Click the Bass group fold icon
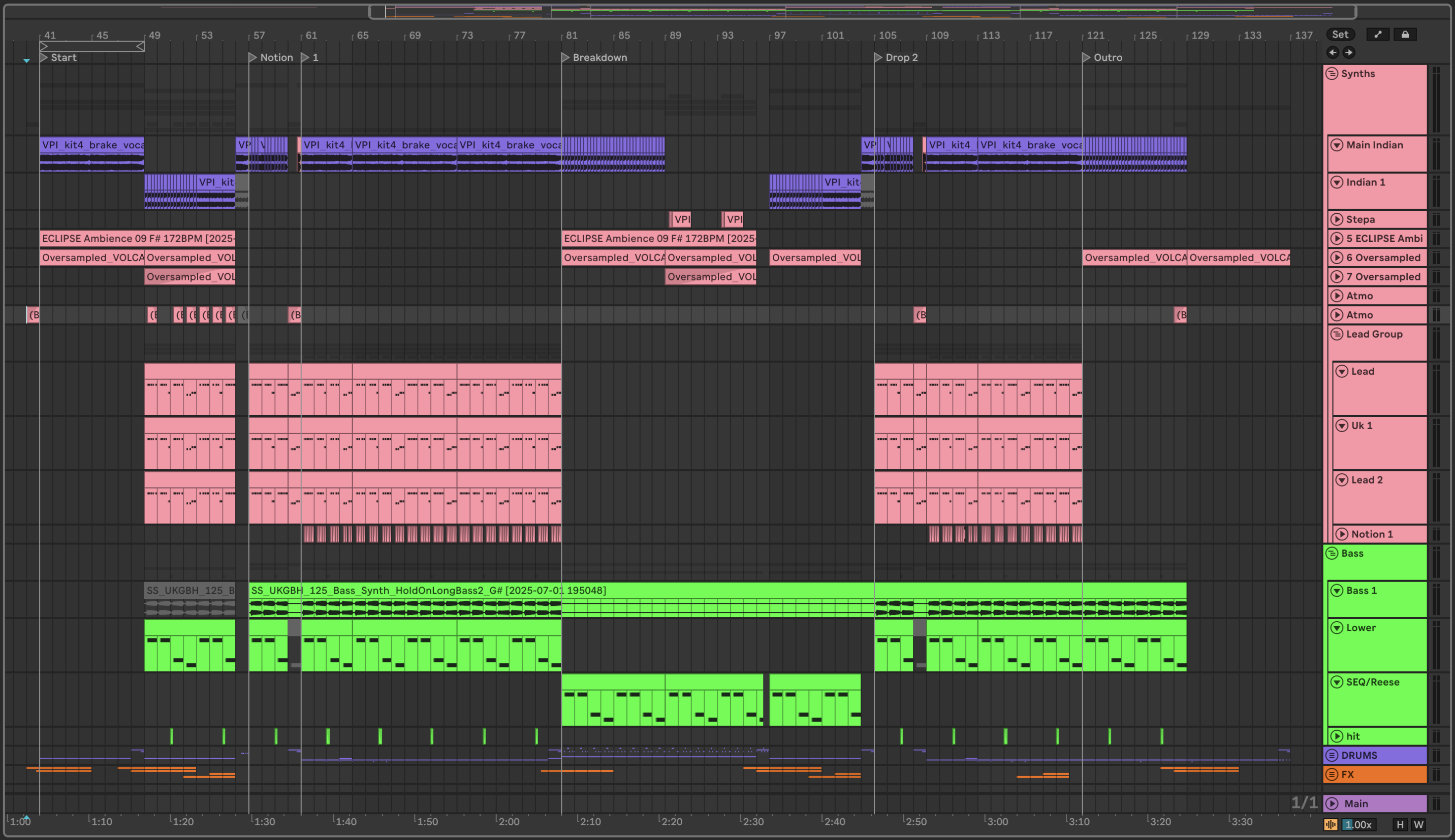Image resolution: width=1455 pixels, height=840 pixels. click(x=1332, y=553)
